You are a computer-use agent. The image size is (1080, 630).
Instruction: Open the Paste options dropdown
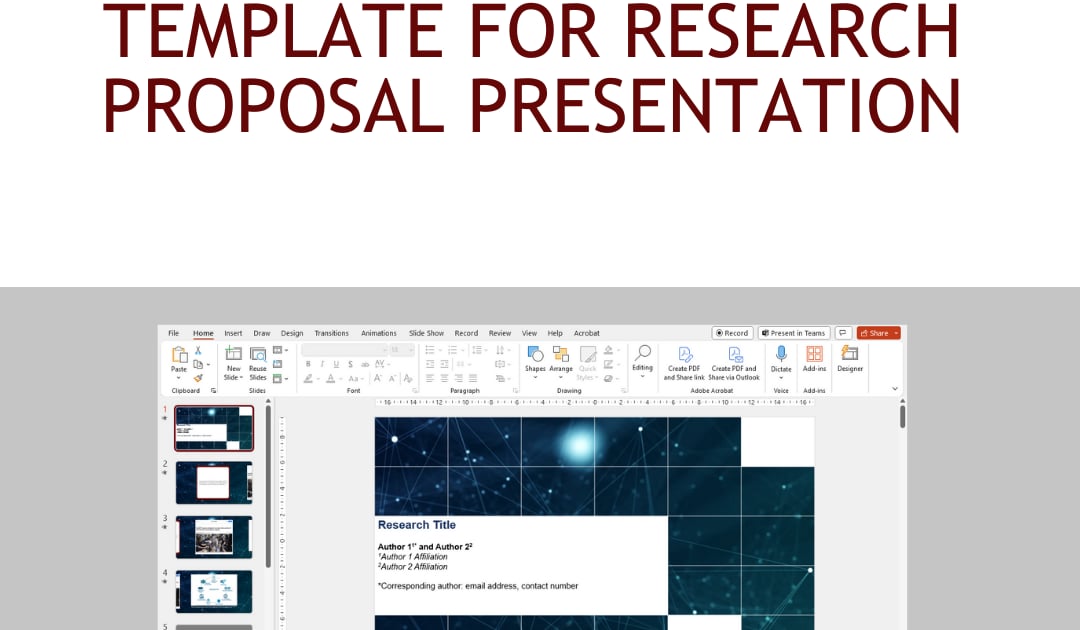[x=180, y=376]
